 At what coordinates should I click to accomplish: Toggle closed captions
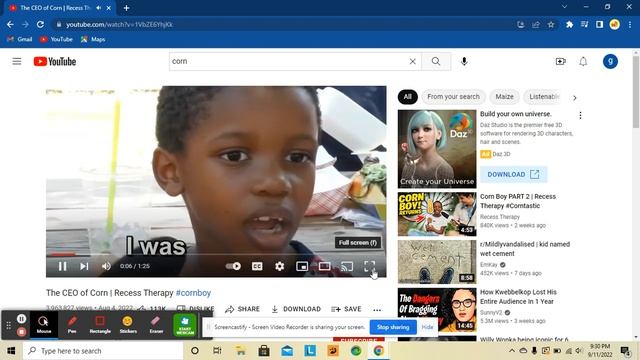pos(257,266)
